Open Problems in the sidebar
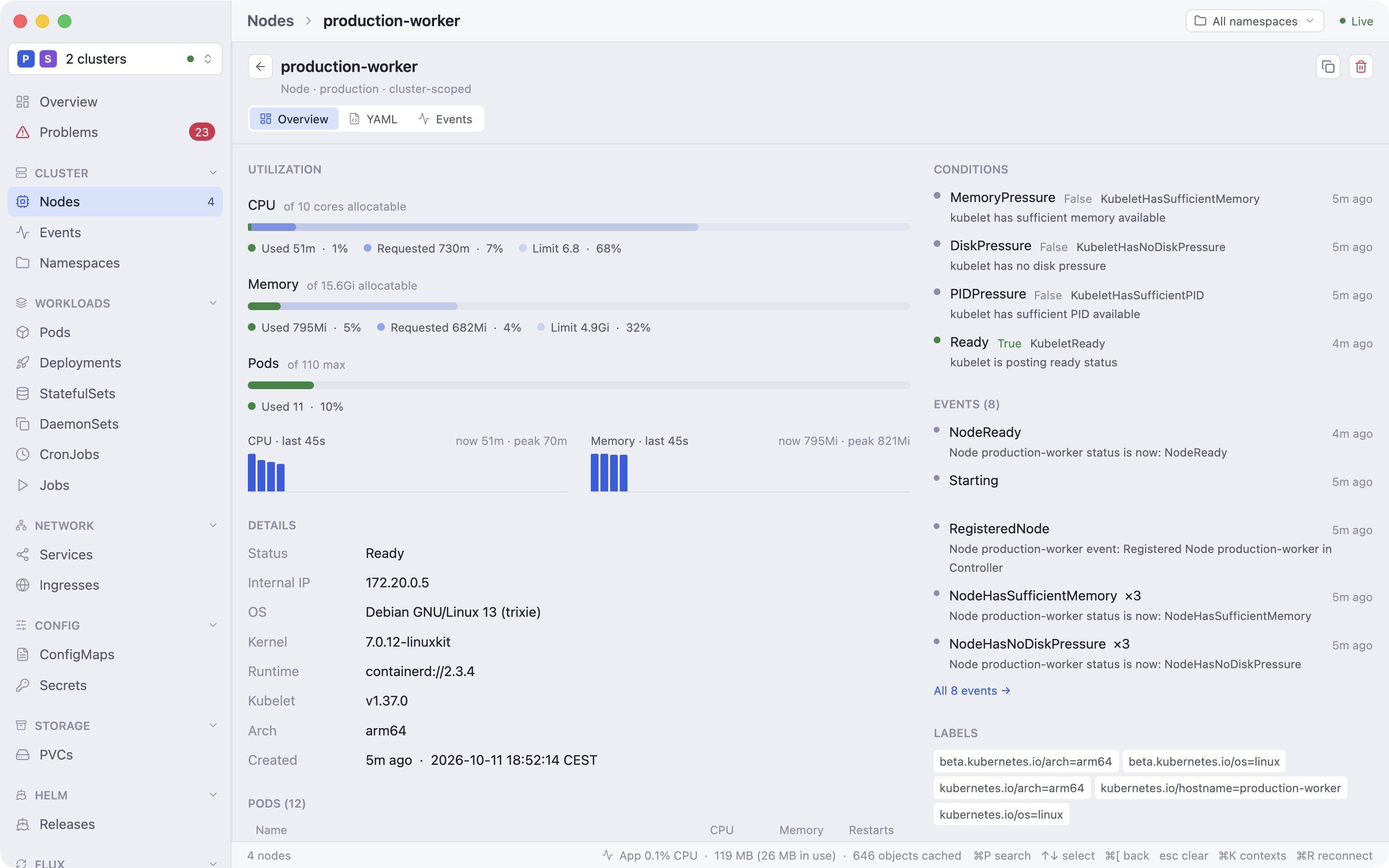 click(115, 132)
